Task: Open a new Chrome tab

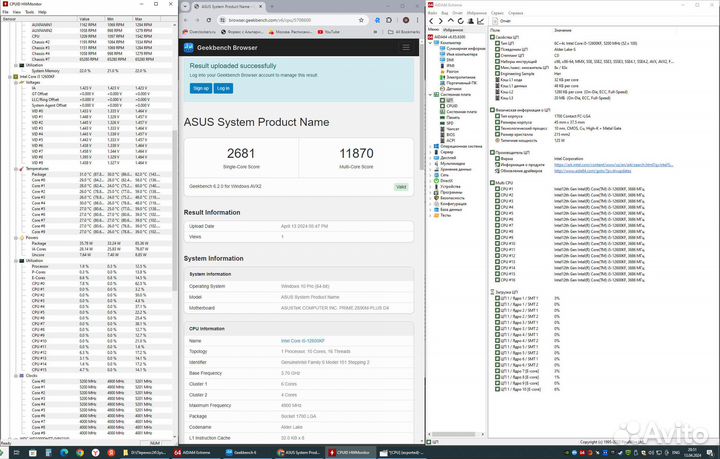Action: pos(272,6)
